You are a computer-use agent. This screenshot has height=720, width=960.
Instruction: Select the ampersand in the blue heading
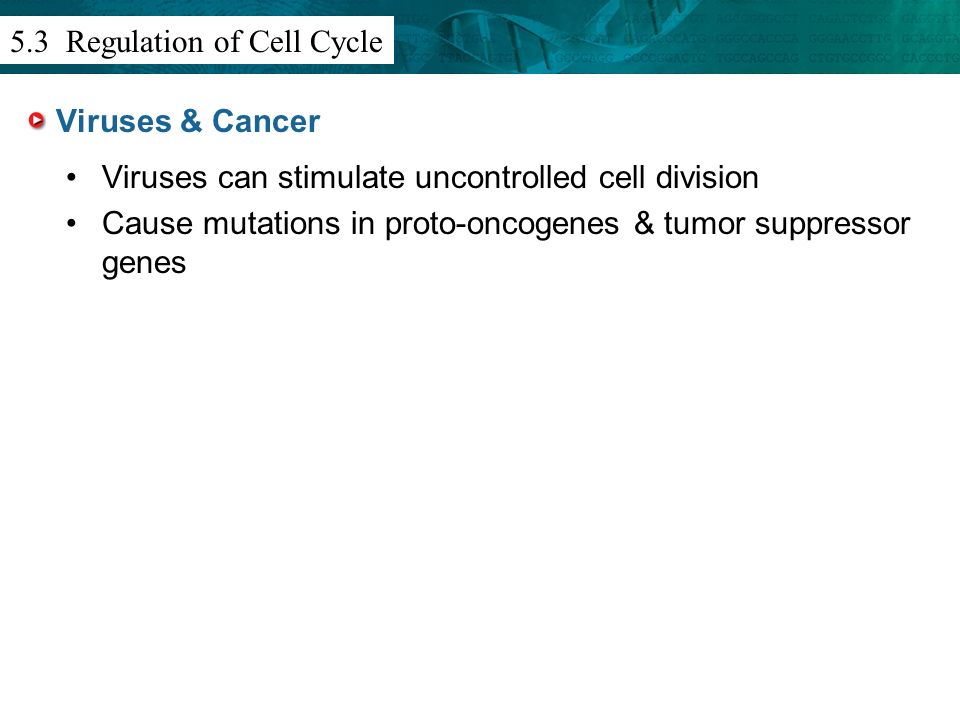[x=191, y=121]
